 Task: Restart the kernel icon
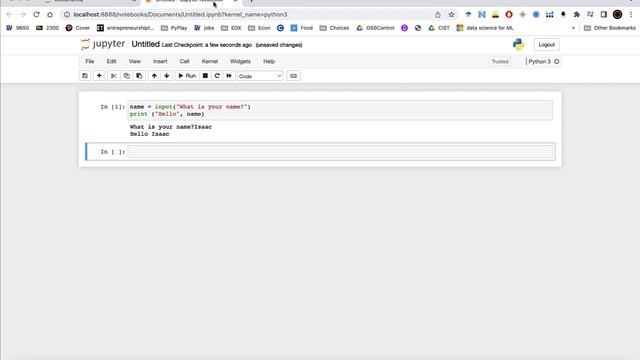point(217,76)
